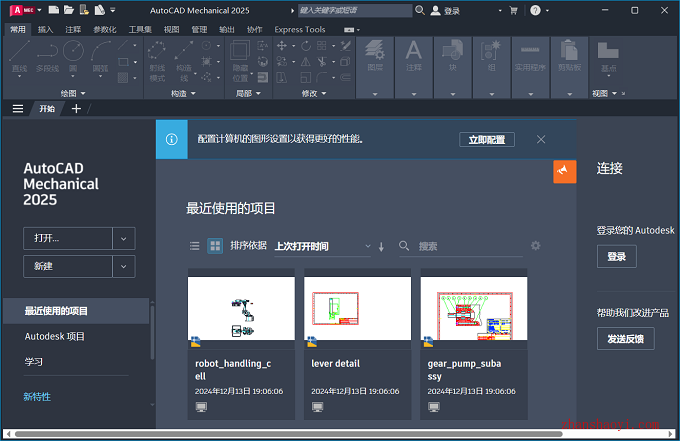
Task: Expand the 绘图 panel flyout
Action: point(73,93)
